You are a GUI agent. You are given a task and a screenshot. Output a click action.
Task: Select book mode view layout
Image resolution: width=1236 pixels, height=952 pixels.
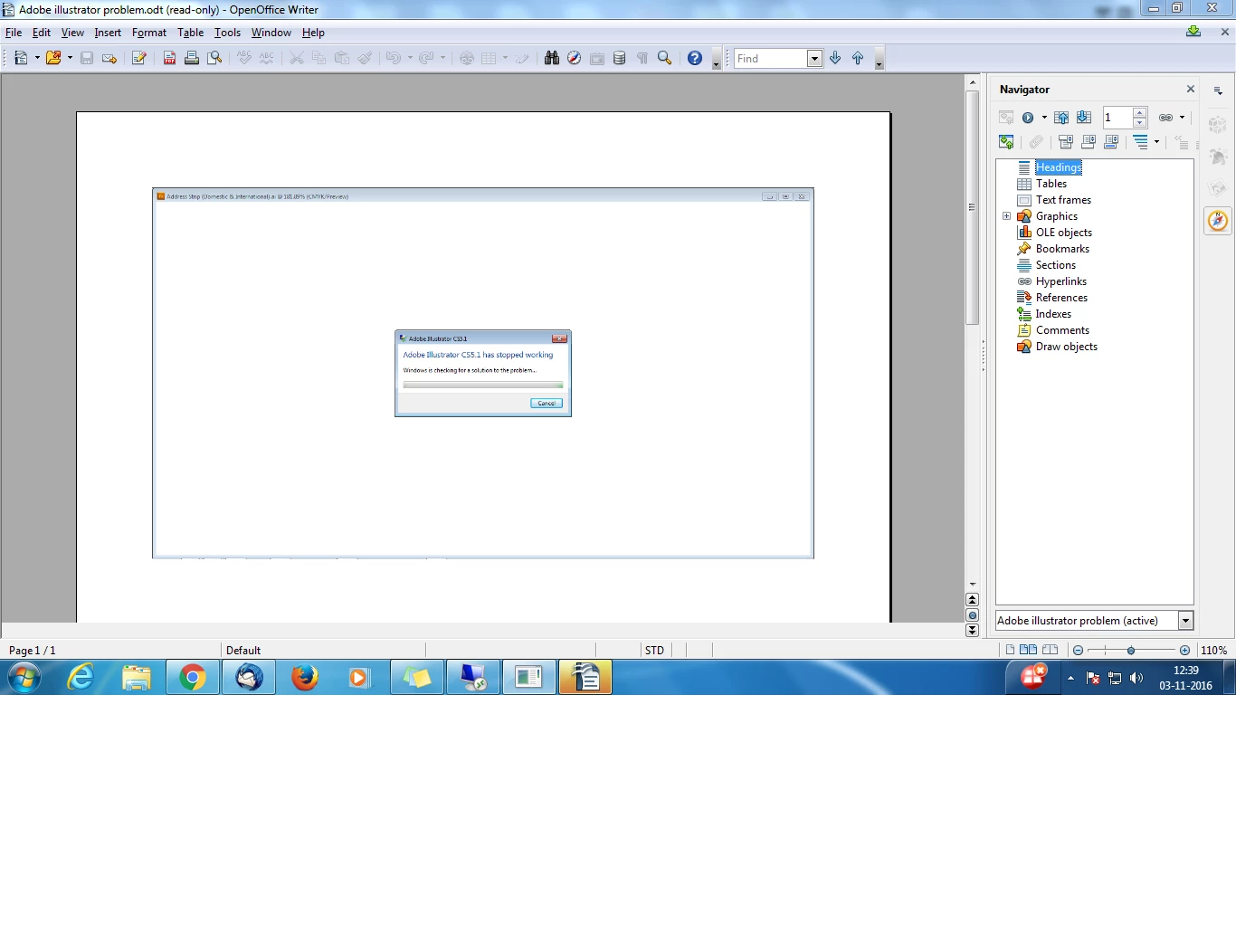pyautogui.click(x=1050, y=650)
